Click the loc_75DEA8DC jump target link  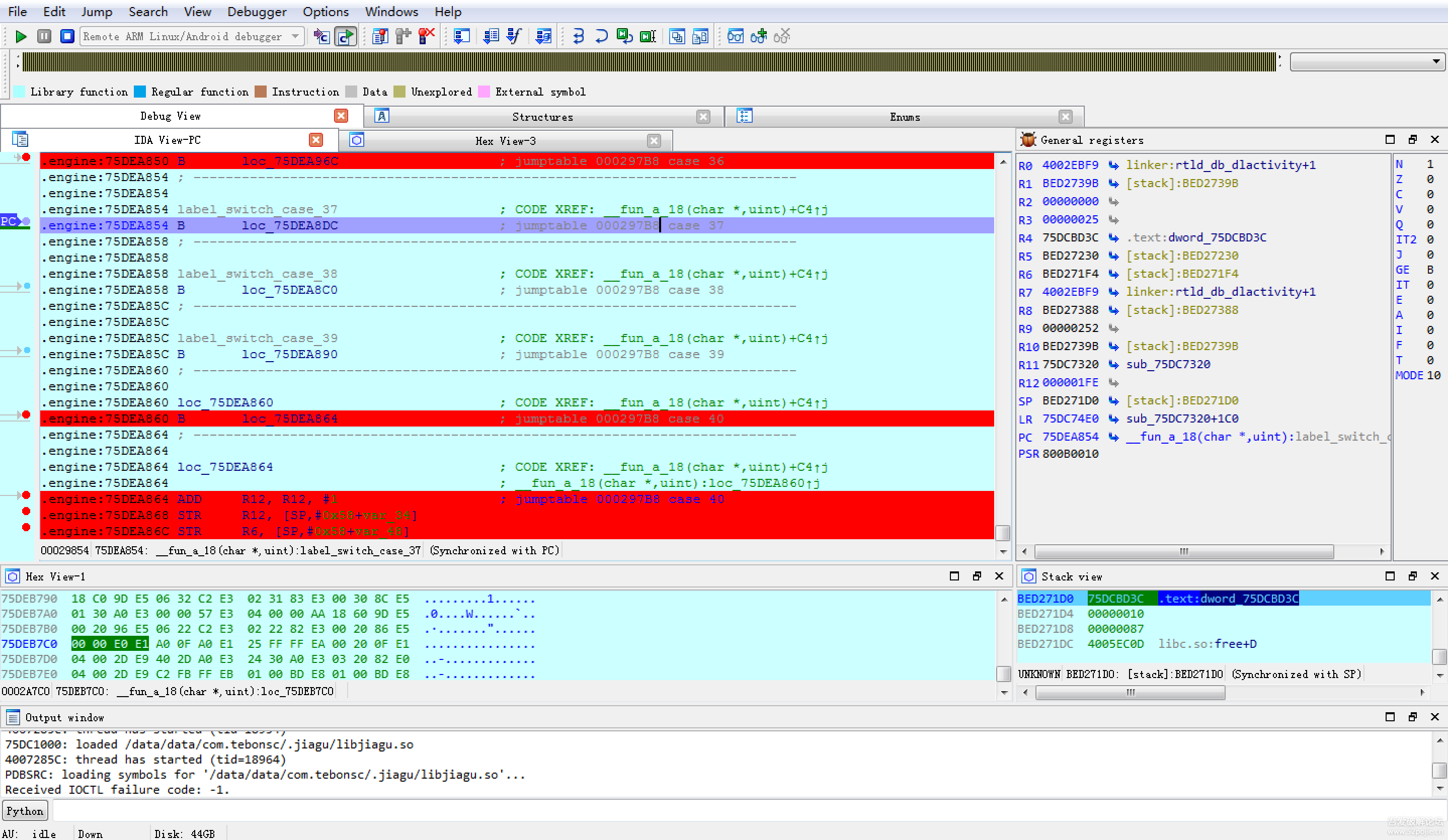290,225
